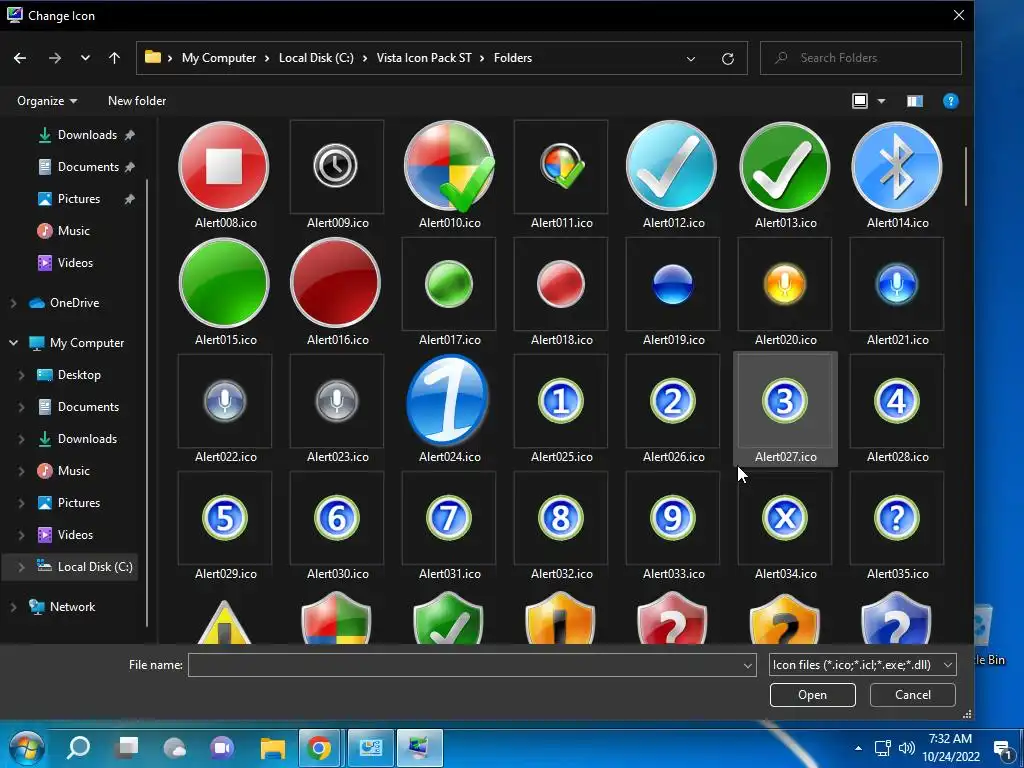Expand the Desktop tree node

click(21, 375)
